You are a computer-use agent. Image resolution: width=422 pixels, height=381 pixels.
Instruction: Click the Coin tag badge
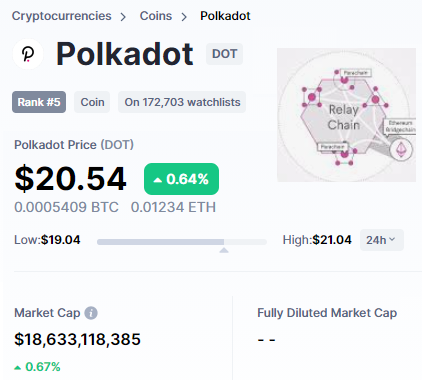coord(92,102)
